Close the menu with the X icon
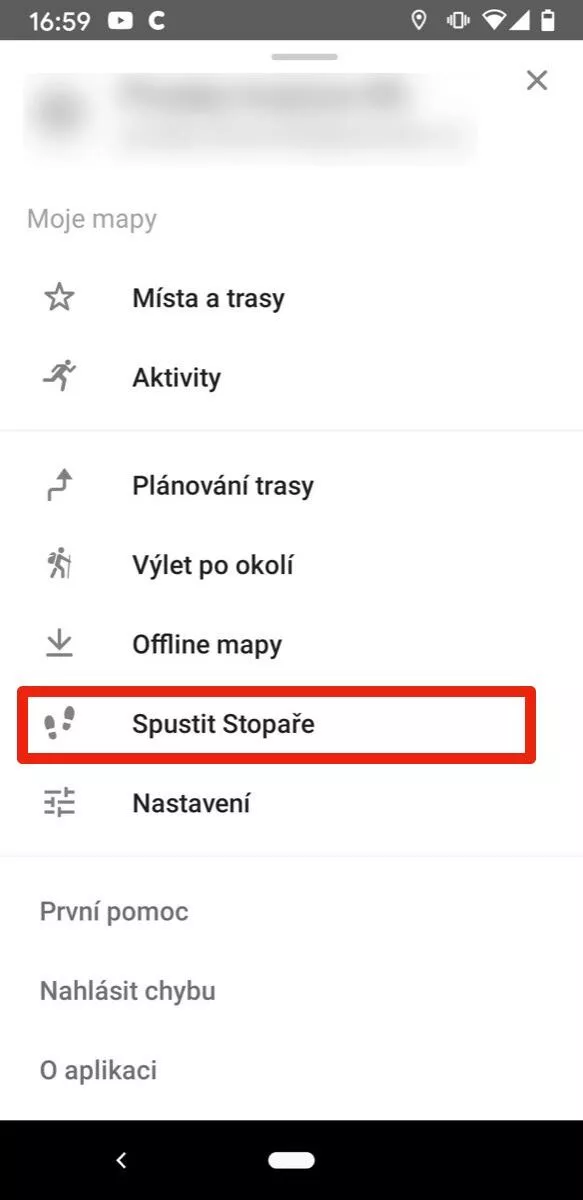The image size is (583, 1200). 537,81
